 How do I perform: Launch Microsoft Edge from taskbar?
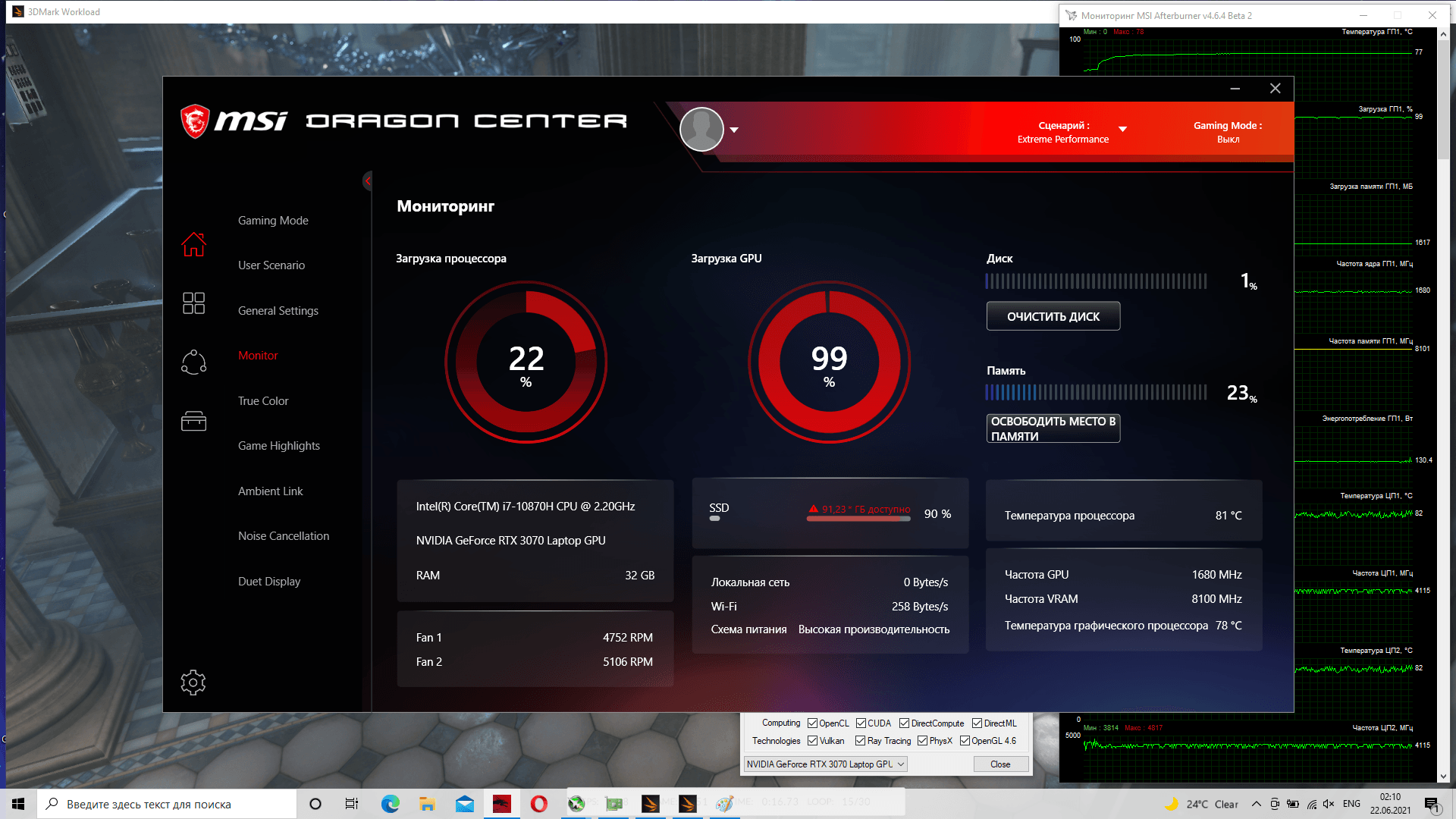pyautogui.click(x=390, y=804)
